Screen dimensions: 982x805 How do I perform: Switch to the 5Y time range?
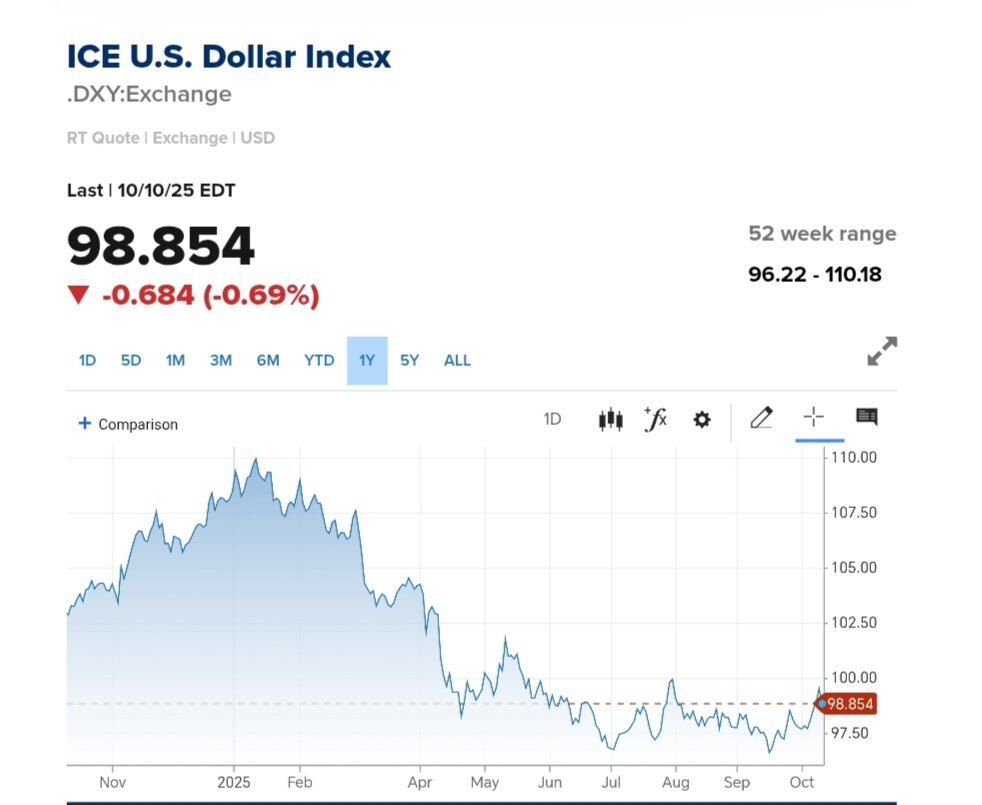[x=410, y=360]
